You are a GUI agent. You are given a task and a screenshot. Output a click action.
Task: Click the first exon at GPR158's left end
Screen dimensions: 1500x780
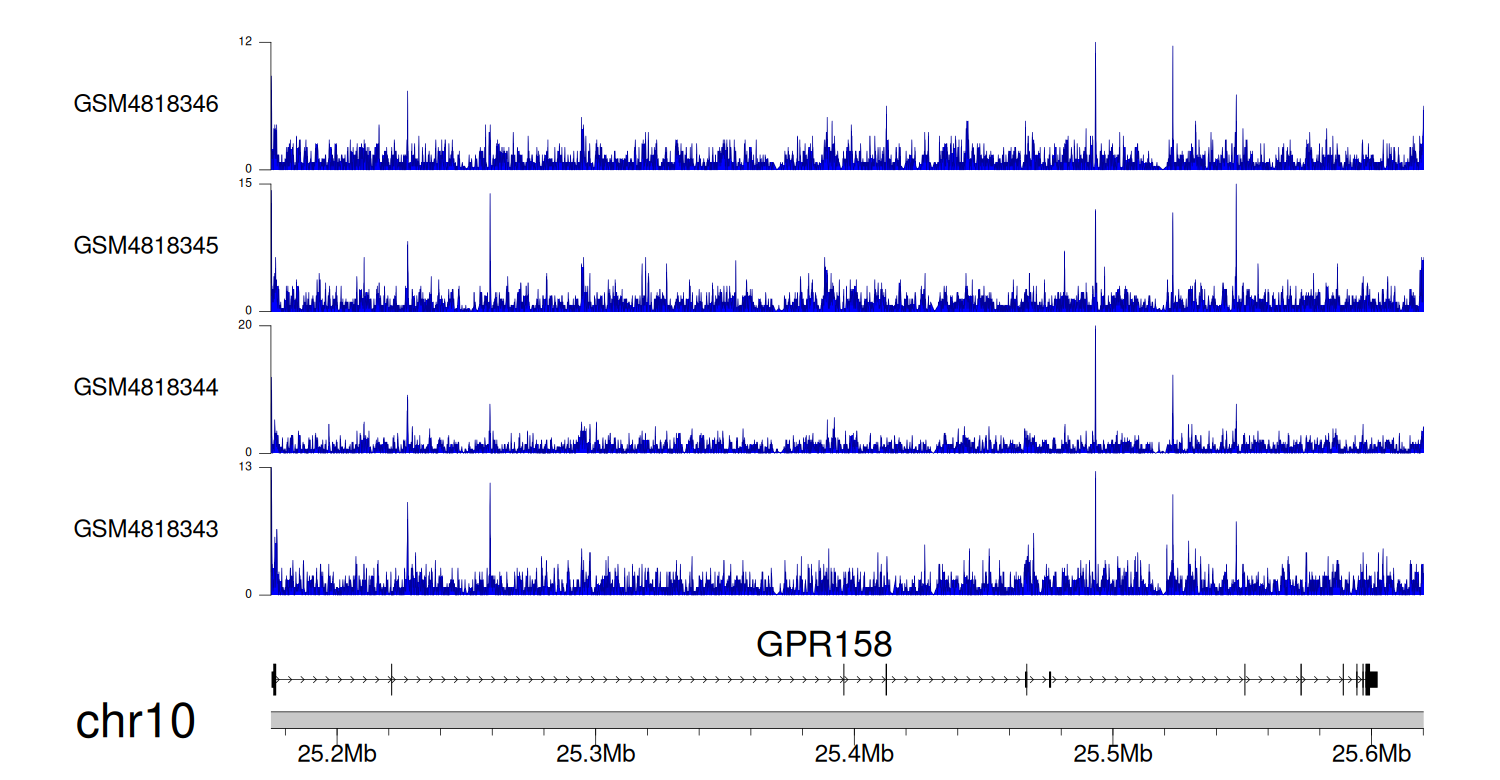pyautogui.click(x=274, y=679)
